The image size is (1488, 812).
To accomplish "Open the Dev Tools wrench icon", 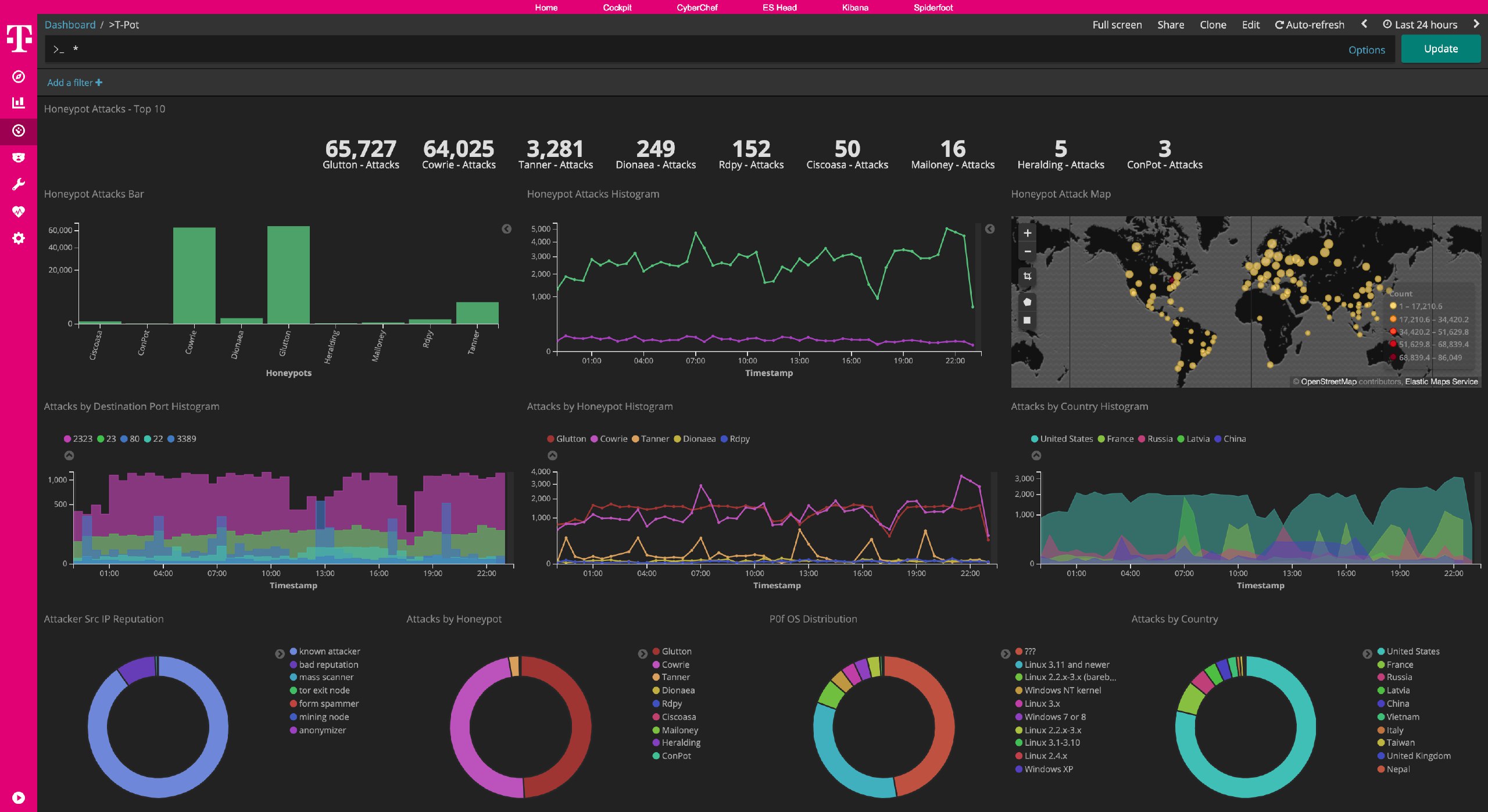I will click(19, 185).
